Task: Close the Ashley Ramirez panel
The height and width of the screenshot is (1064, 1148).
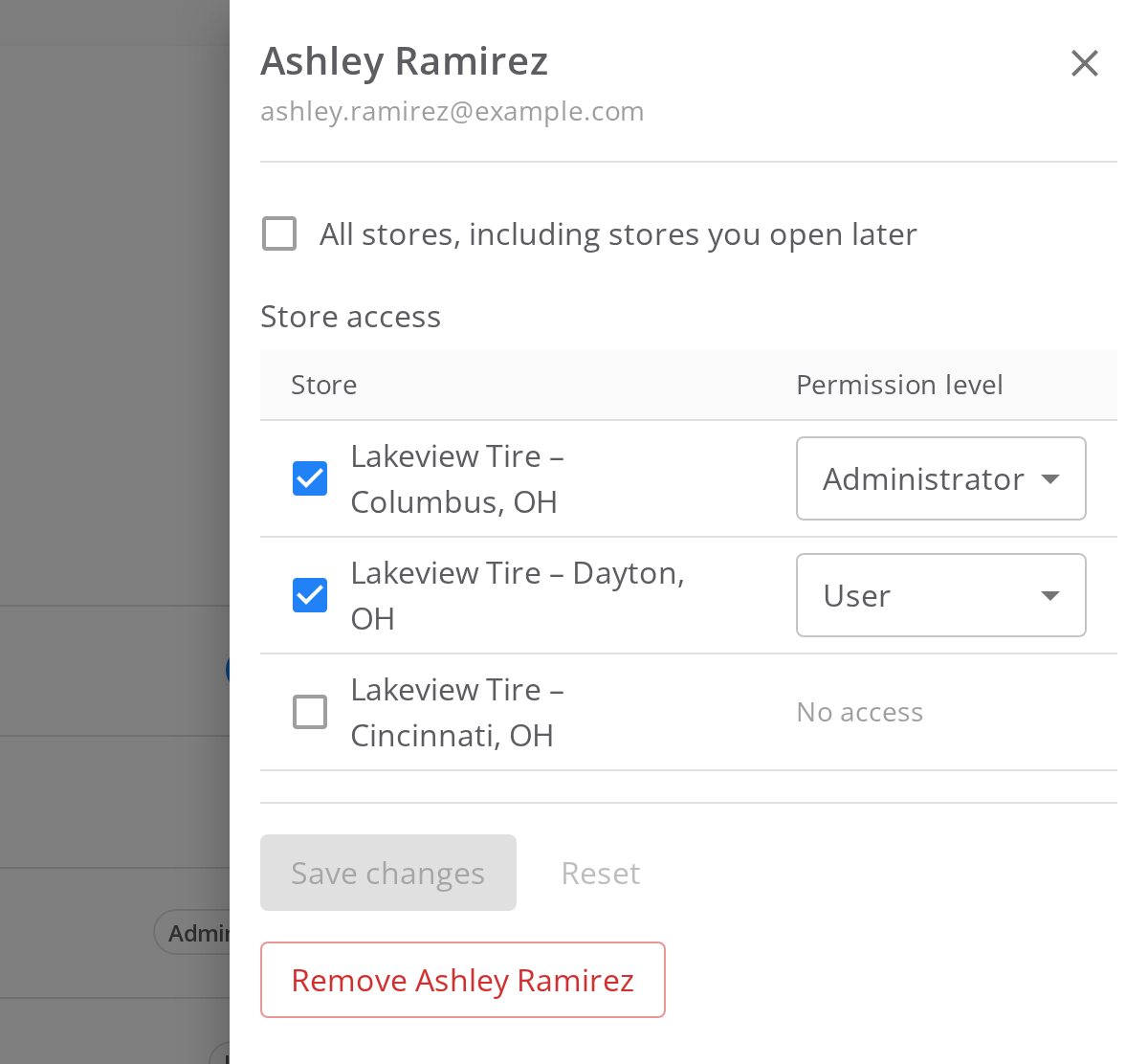Action: point(1084,64)
